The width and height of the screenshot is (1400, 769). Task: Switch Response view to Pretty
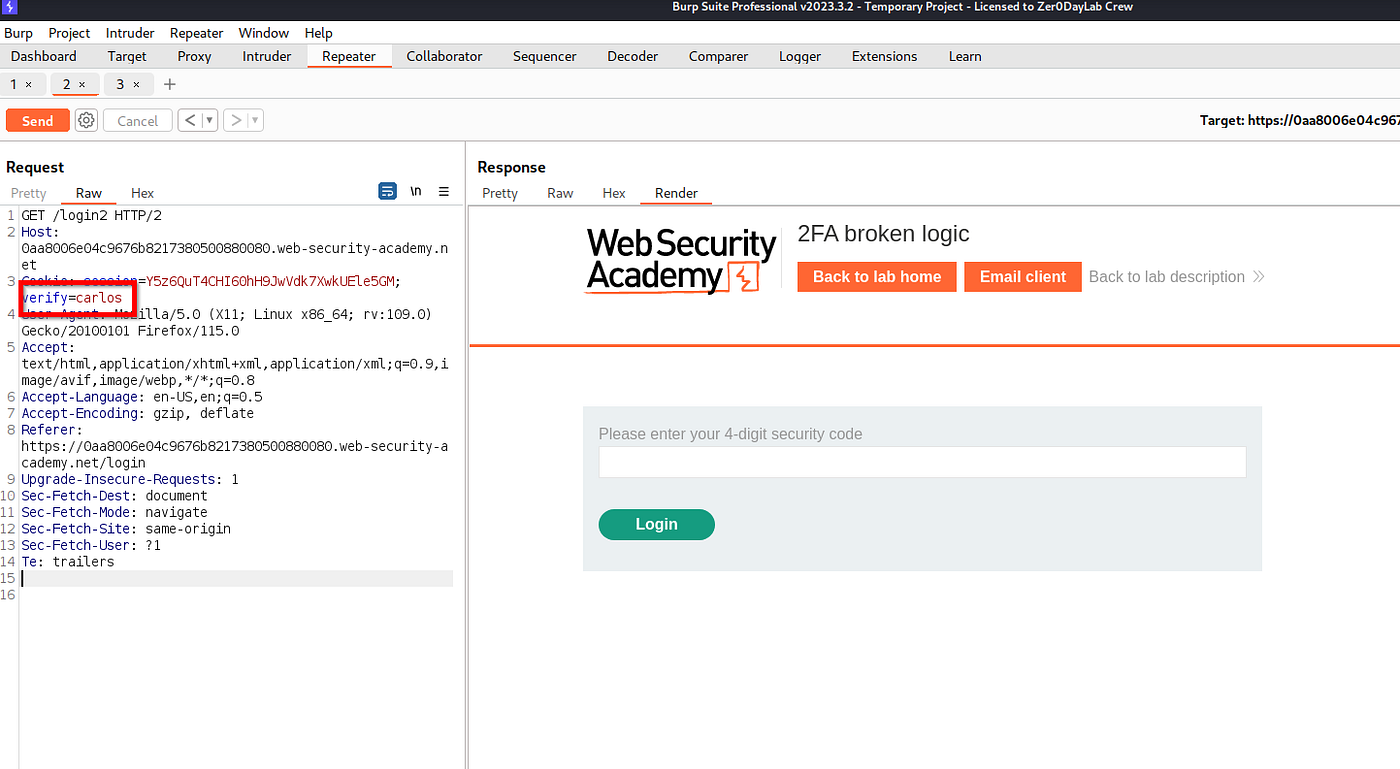(500, 193)
